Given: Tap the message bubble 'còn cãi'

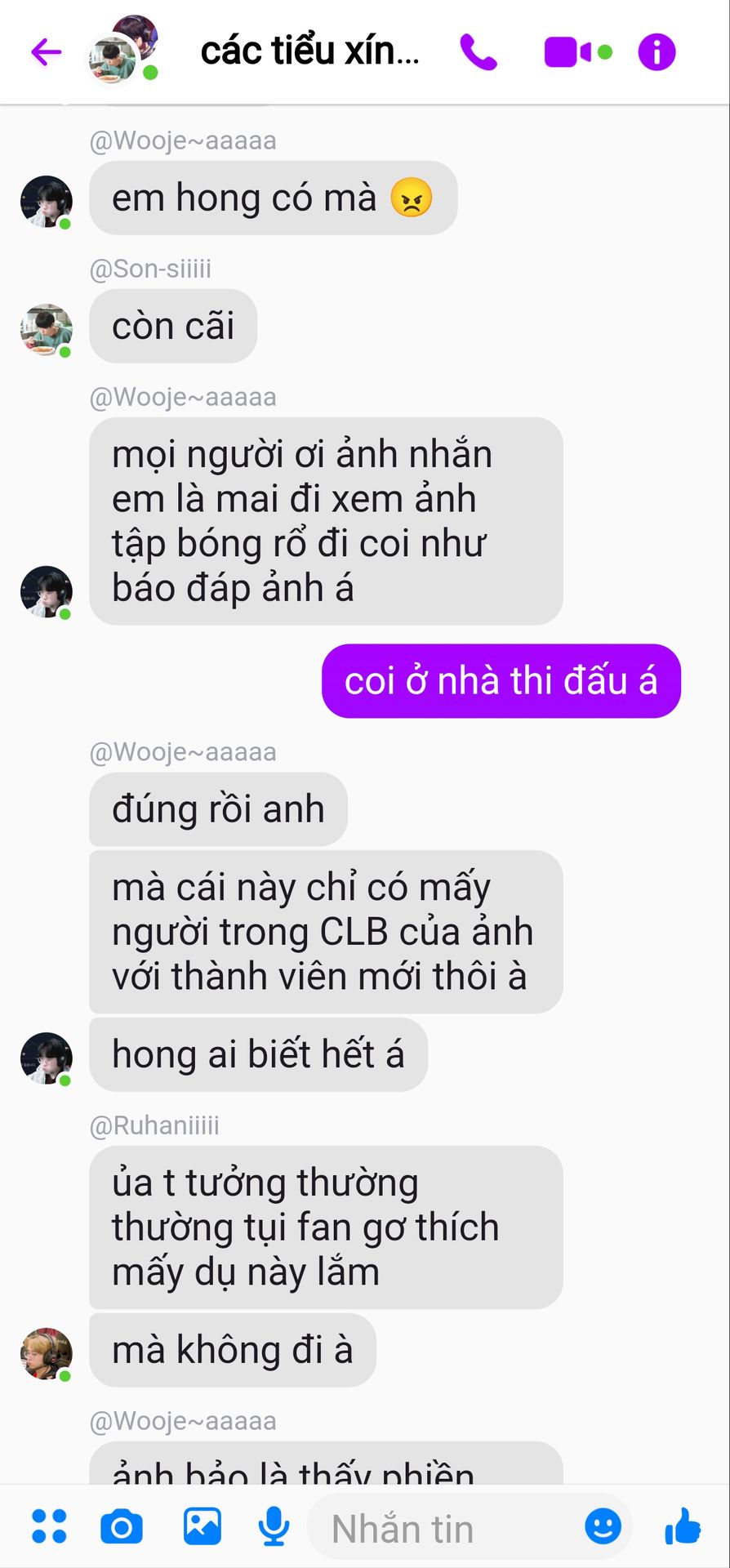Looking at the screenshot, I should [x=173, y=326].
